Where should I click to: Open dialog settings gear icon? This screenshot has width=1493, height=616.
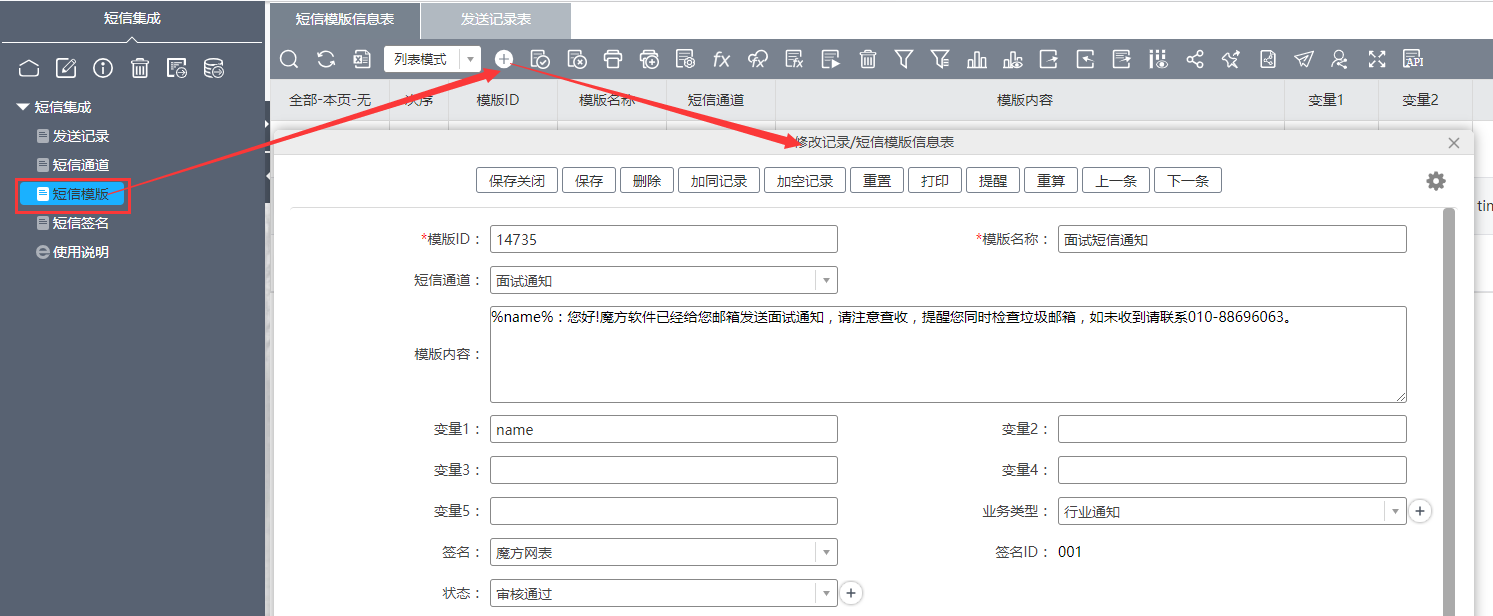pyautogui.click(x=1436, y=181)
